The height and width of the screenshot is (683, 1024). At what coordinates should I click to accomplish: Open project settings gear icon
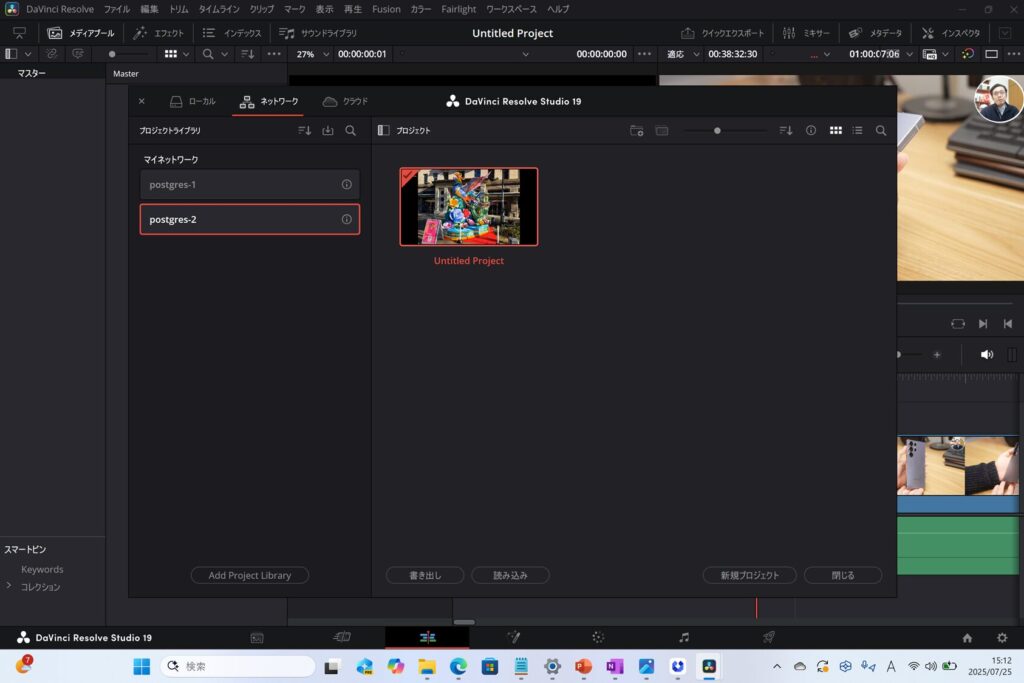tap(1002, 638)
